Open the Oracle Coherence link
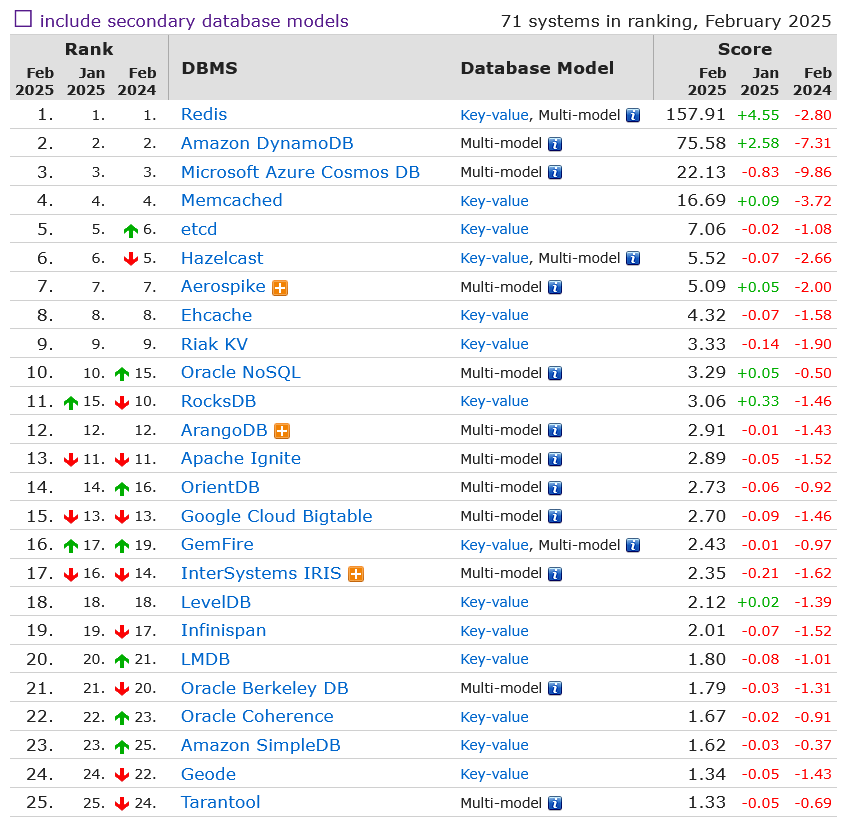This screenshot has width=853, height=820. [257, 716]
